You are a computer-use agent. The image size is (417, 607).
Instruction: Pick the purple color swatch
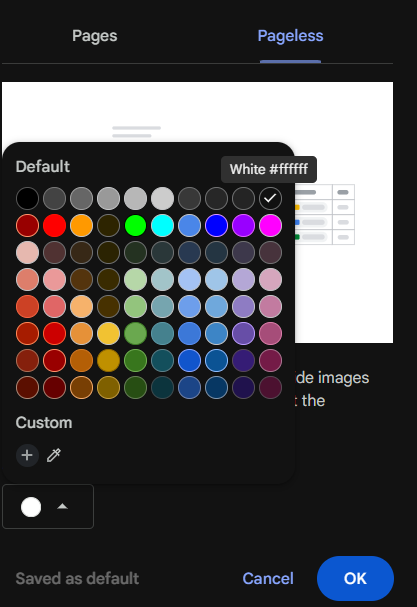(x=244, y=225)
